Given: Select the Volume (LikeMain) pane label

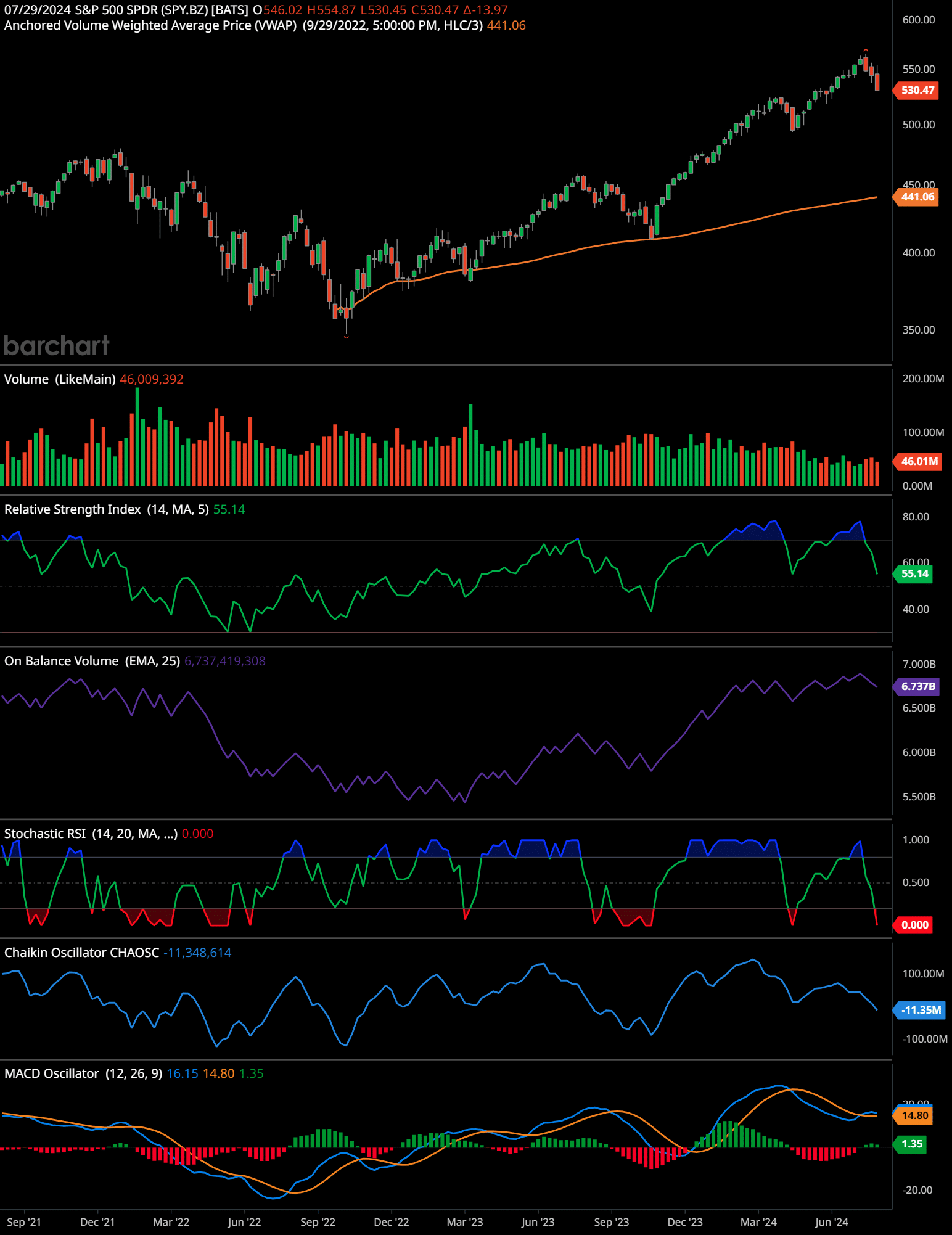Looking at the screenshot, I should click(60, 379).
